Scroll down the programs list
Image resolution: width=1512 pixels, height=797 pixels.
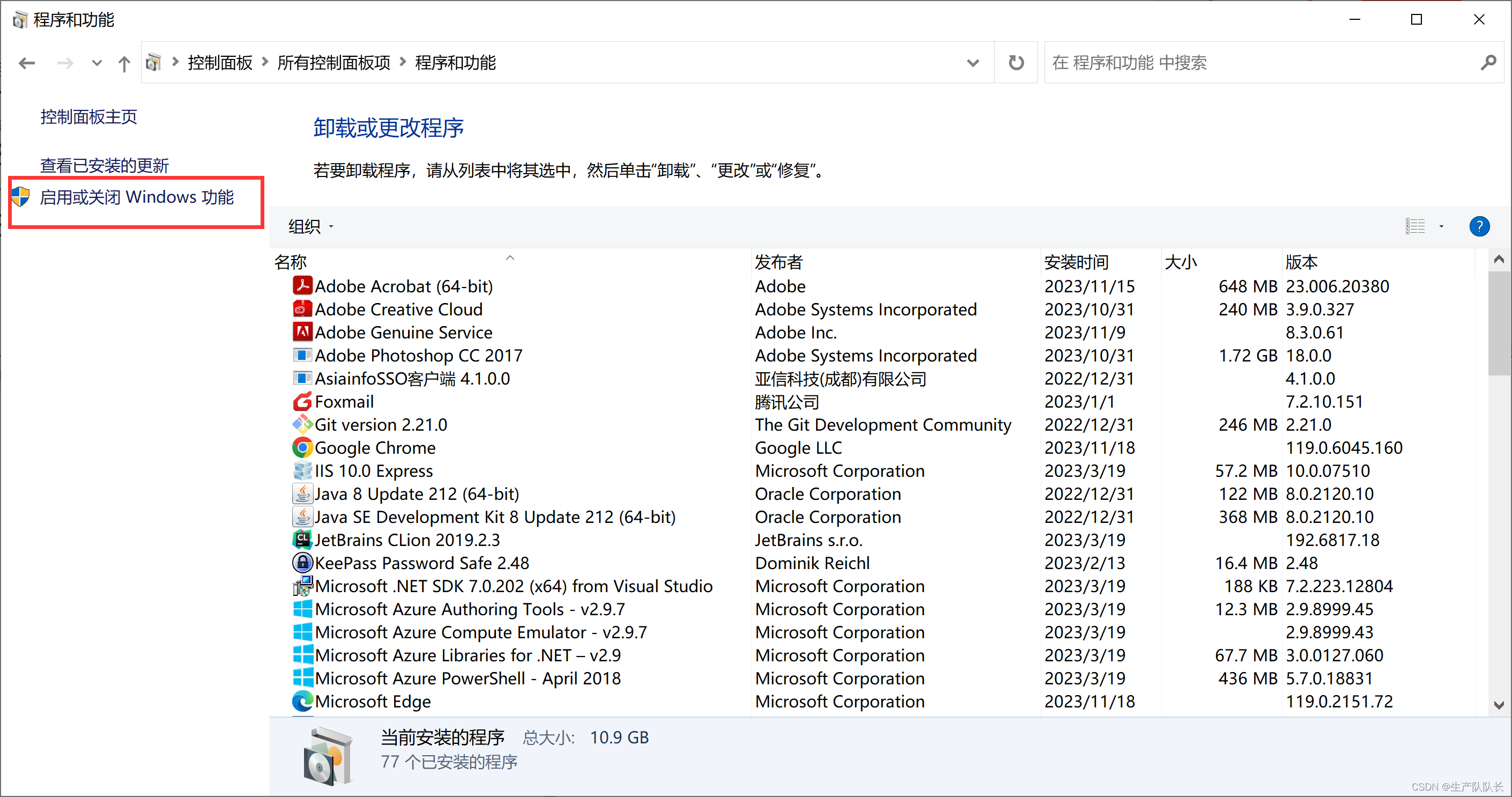(x=1497, y=710)
